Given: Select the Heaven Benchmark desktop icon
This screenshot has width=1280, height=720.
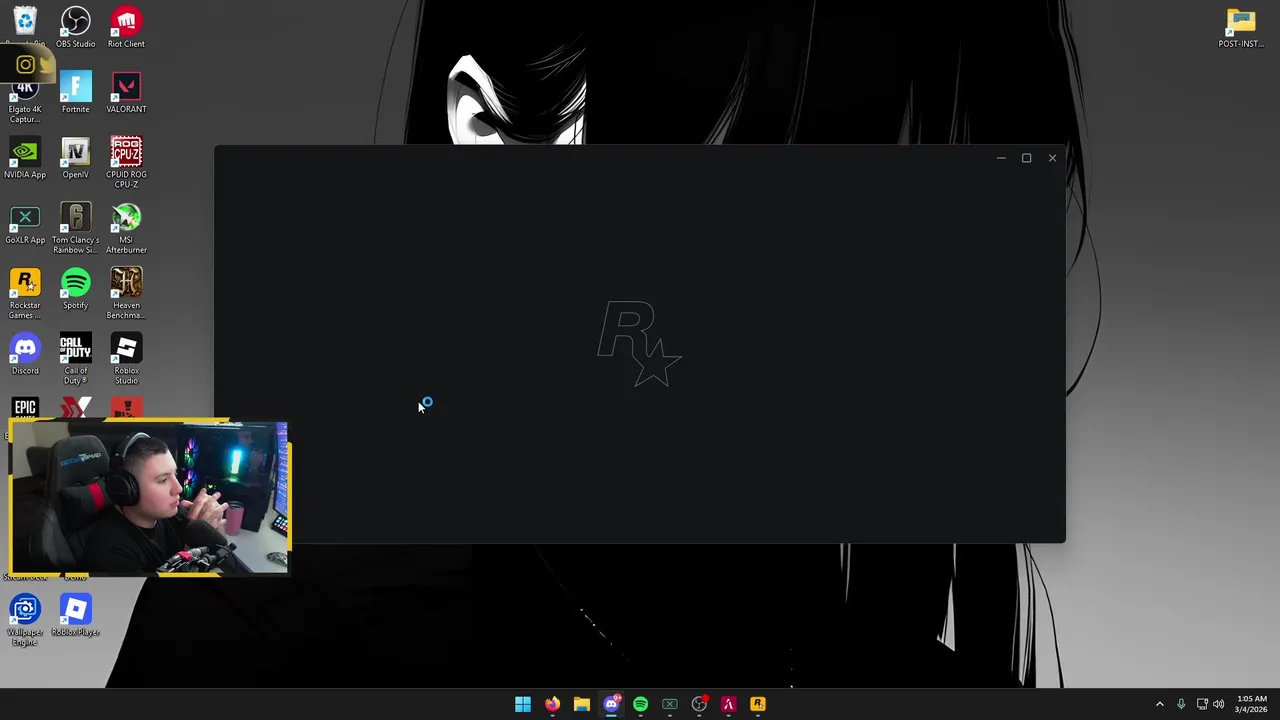Looking at the screenshot, I should (126, 294).
